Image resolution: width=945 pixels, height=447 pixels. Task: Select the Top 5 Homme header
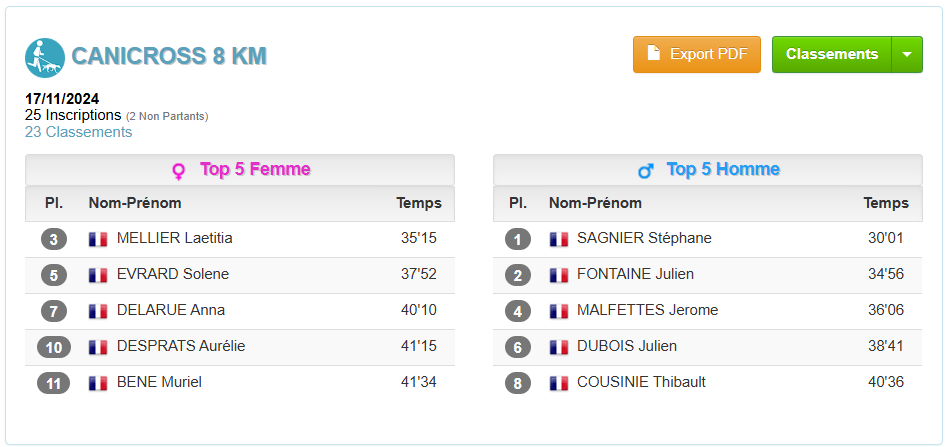(x=708, y=170)
